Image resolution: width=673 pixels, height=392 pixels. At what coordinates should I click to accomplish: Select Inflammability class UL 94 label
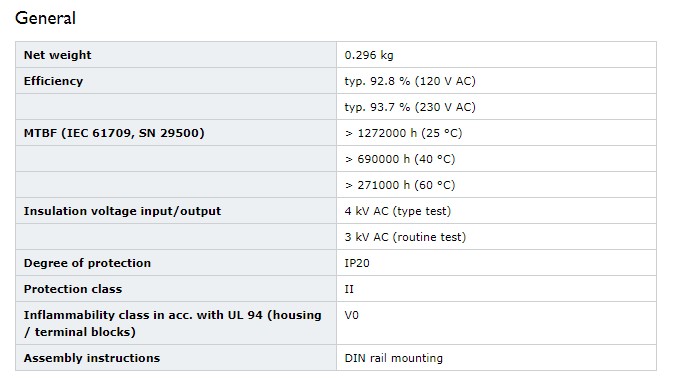pyautogui.click(x=173, y=323)
